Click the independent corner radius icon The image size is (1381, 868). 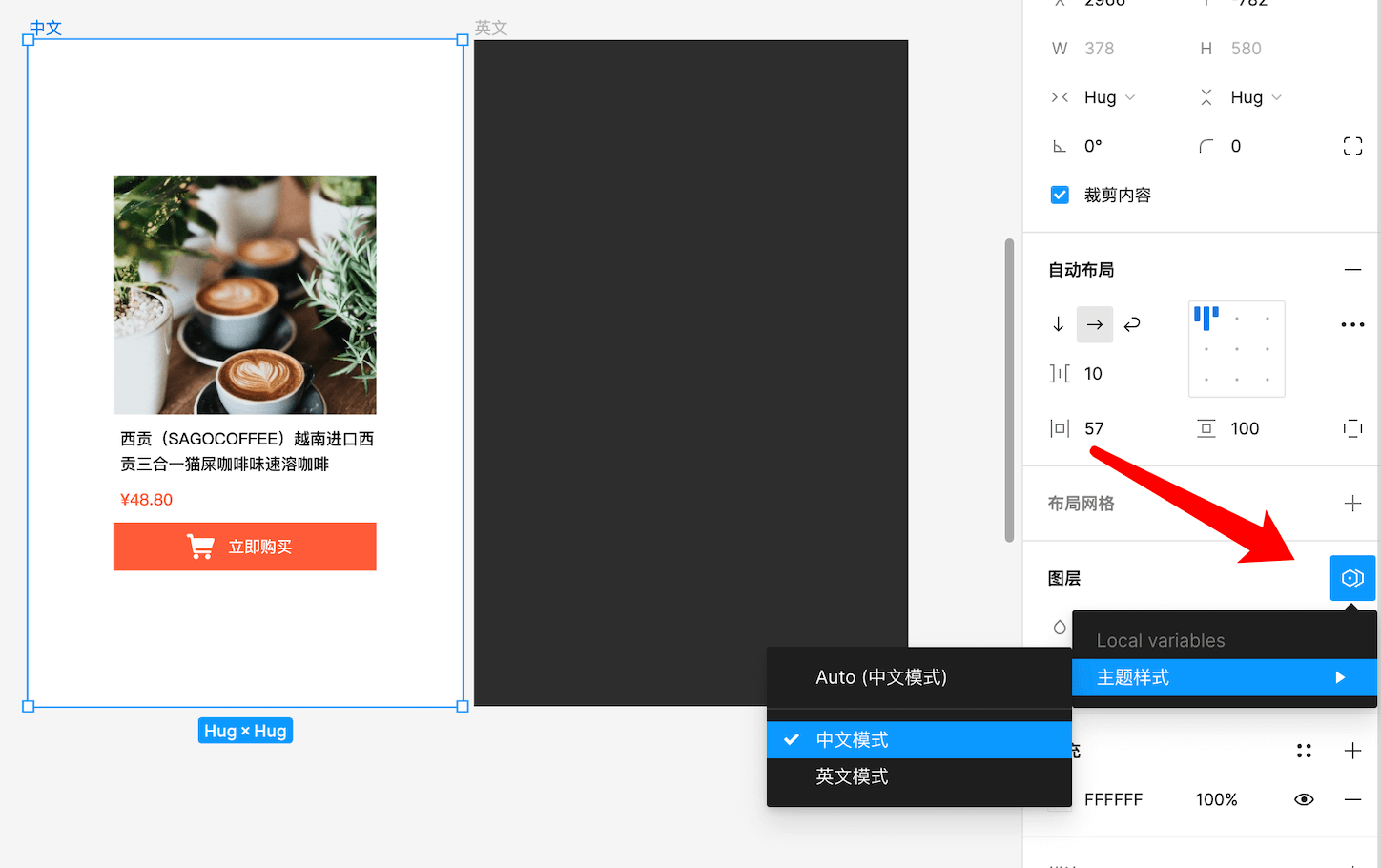(x=1352, y=146)
